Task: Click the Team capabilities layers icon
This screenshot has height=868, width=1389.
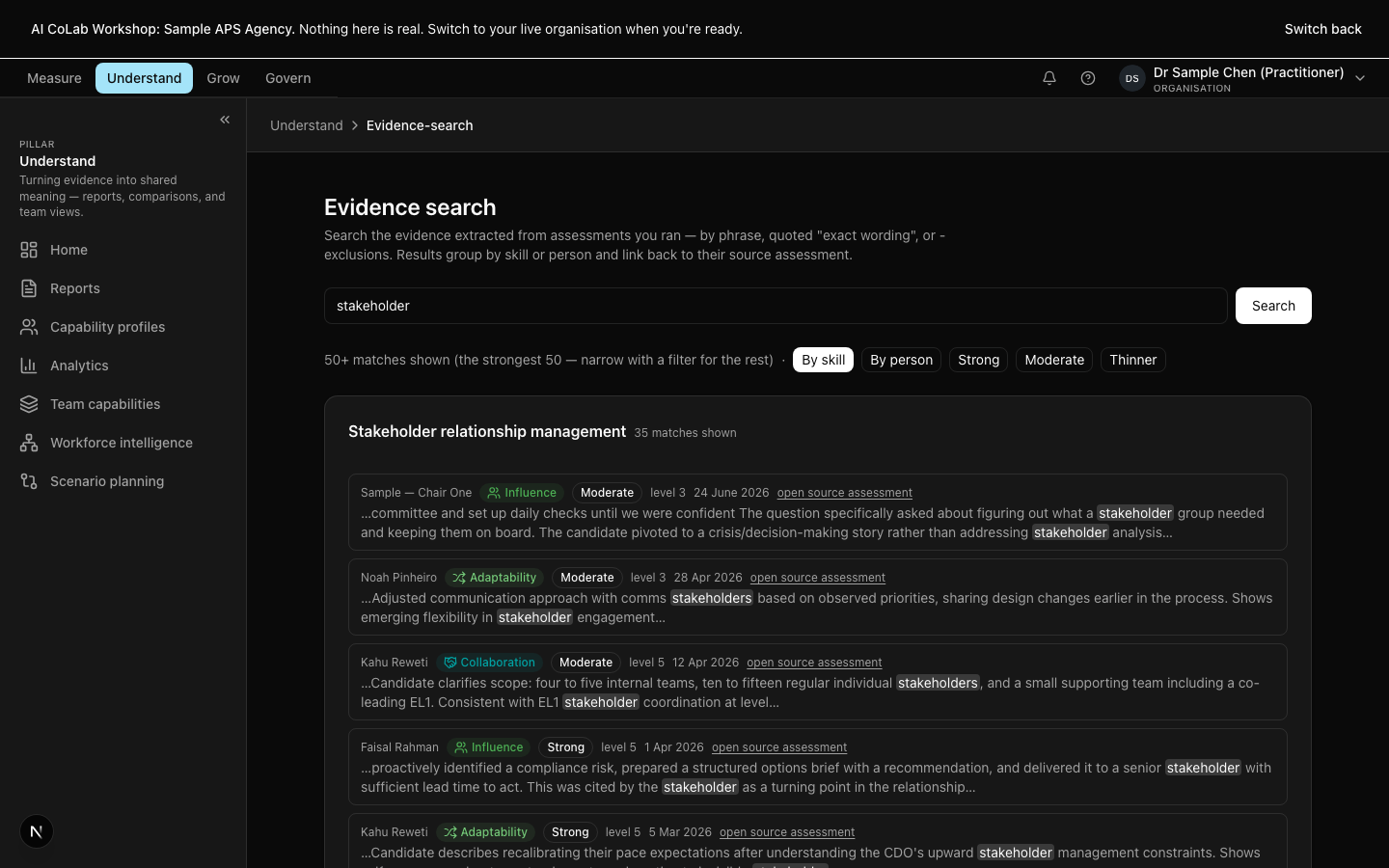Action: (29, 404)
